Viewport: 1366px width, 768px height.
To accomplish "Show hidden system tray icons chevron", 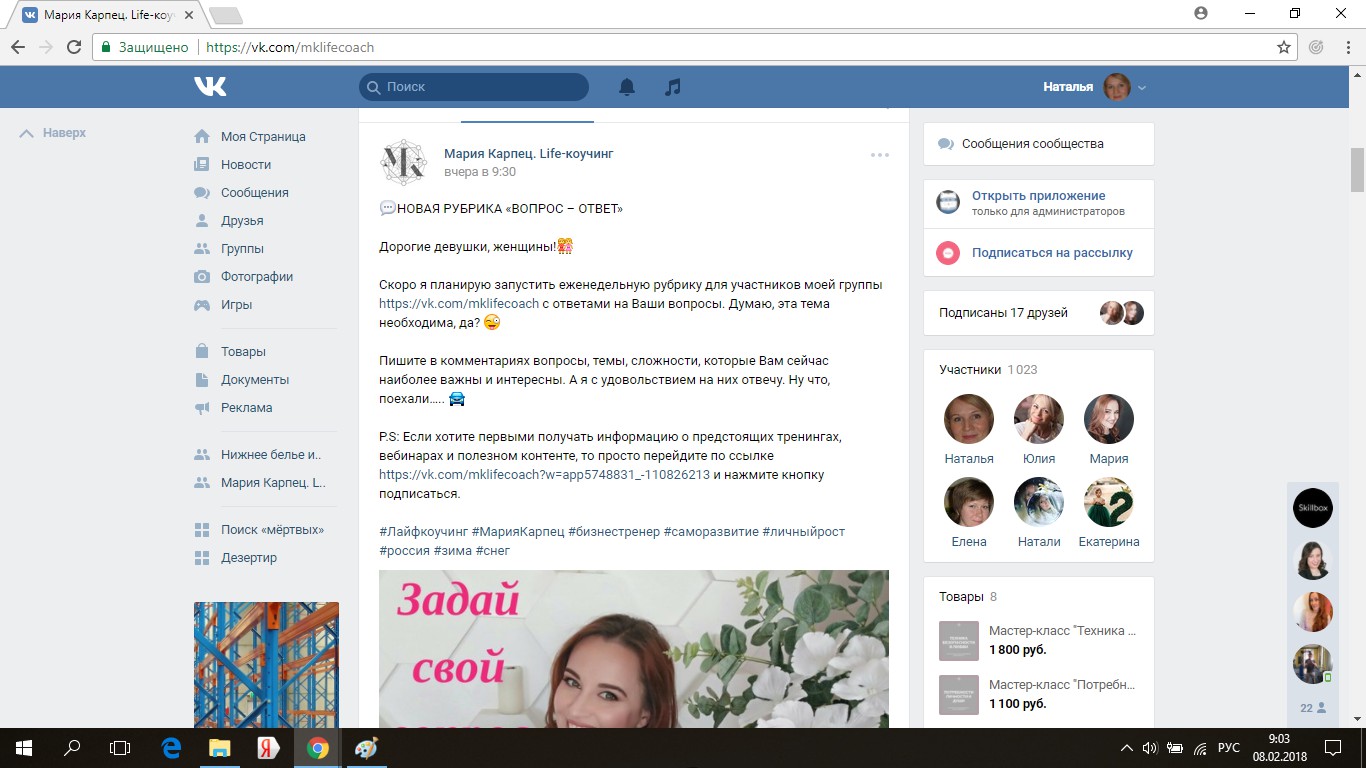I will click(1127, 748).
